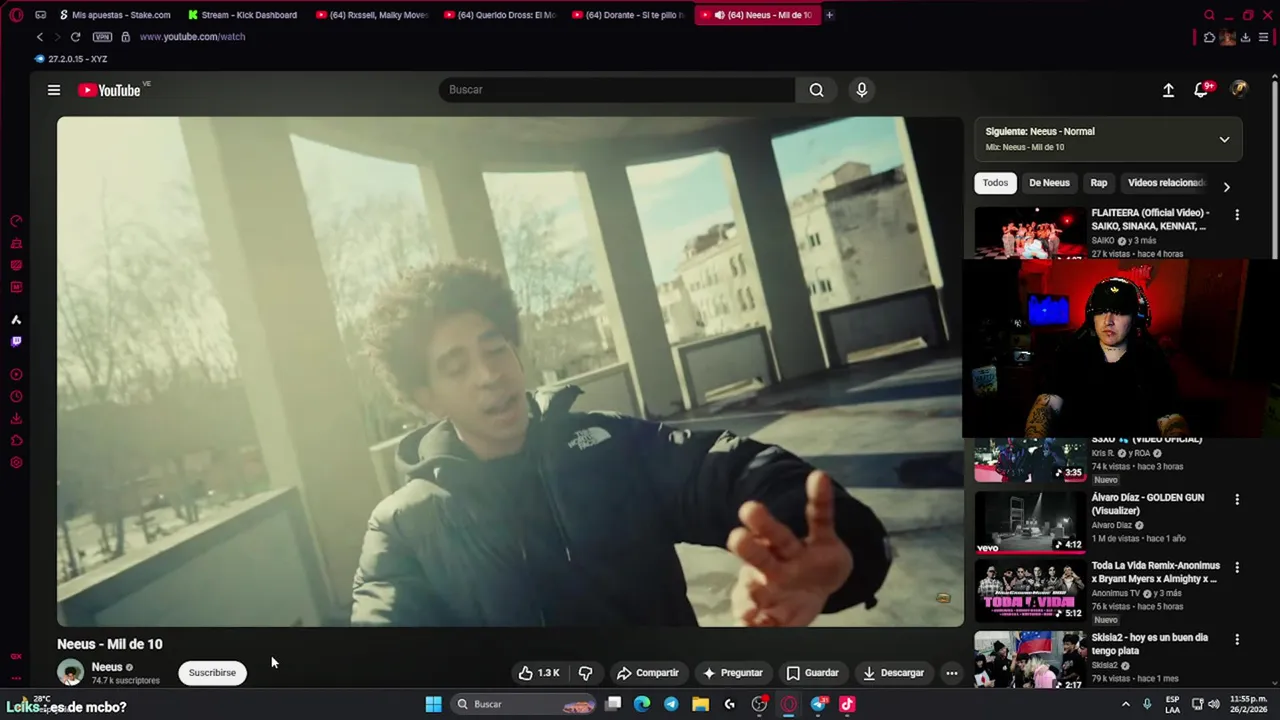Image resolution: width=1280 pixels, height=720 pixels.
Task: Toggle the VPN badge in address bar
Action: point(102,37)
